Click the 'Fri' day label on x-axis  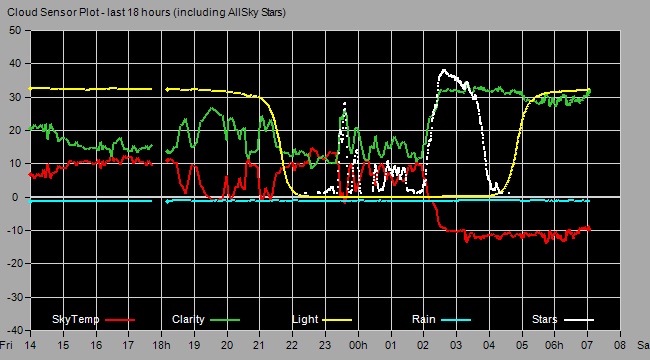6,345
